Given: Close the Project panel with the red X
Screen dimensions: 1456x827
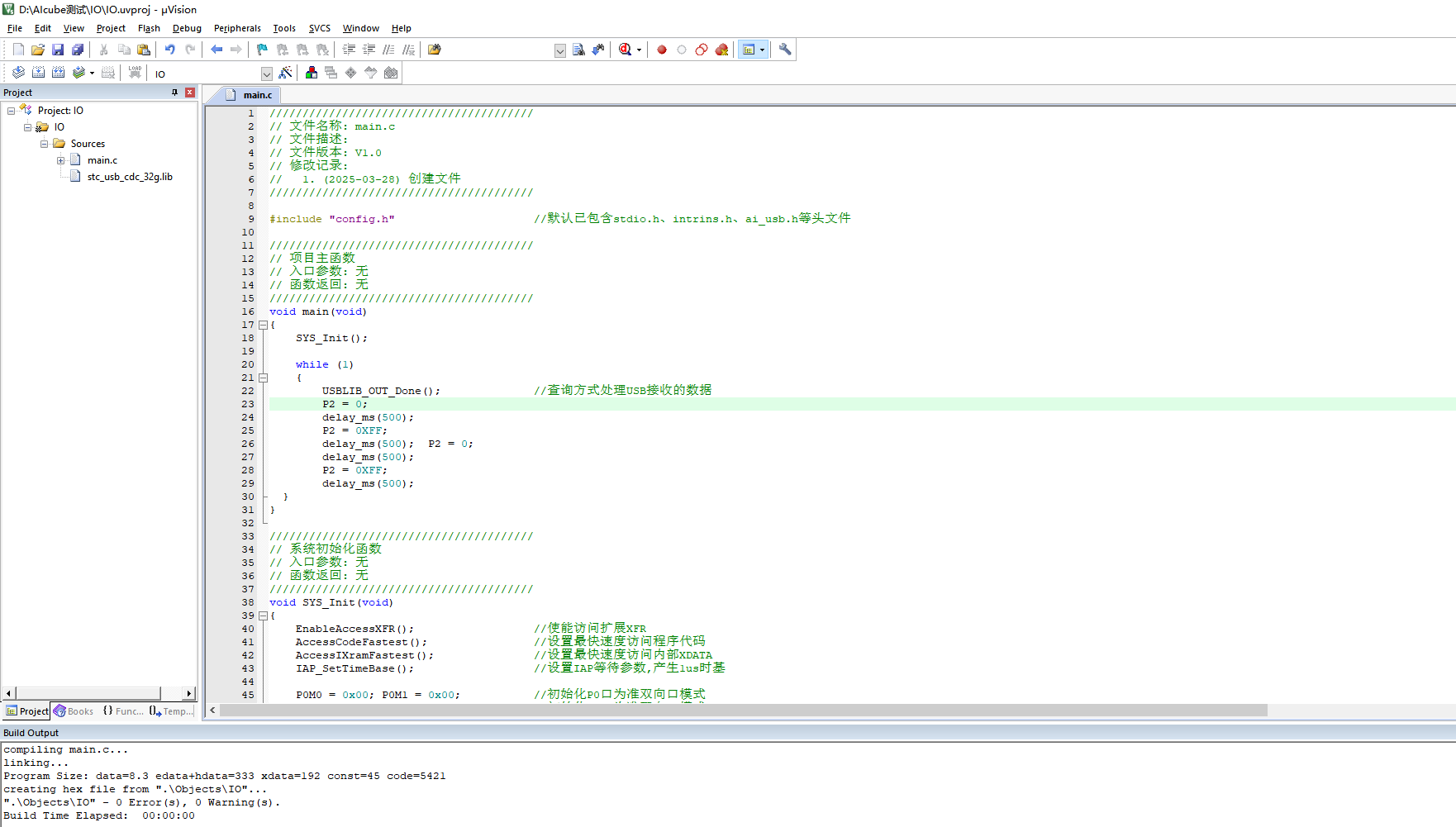Looking at the screenshot, I should click(x=190, y=93).
